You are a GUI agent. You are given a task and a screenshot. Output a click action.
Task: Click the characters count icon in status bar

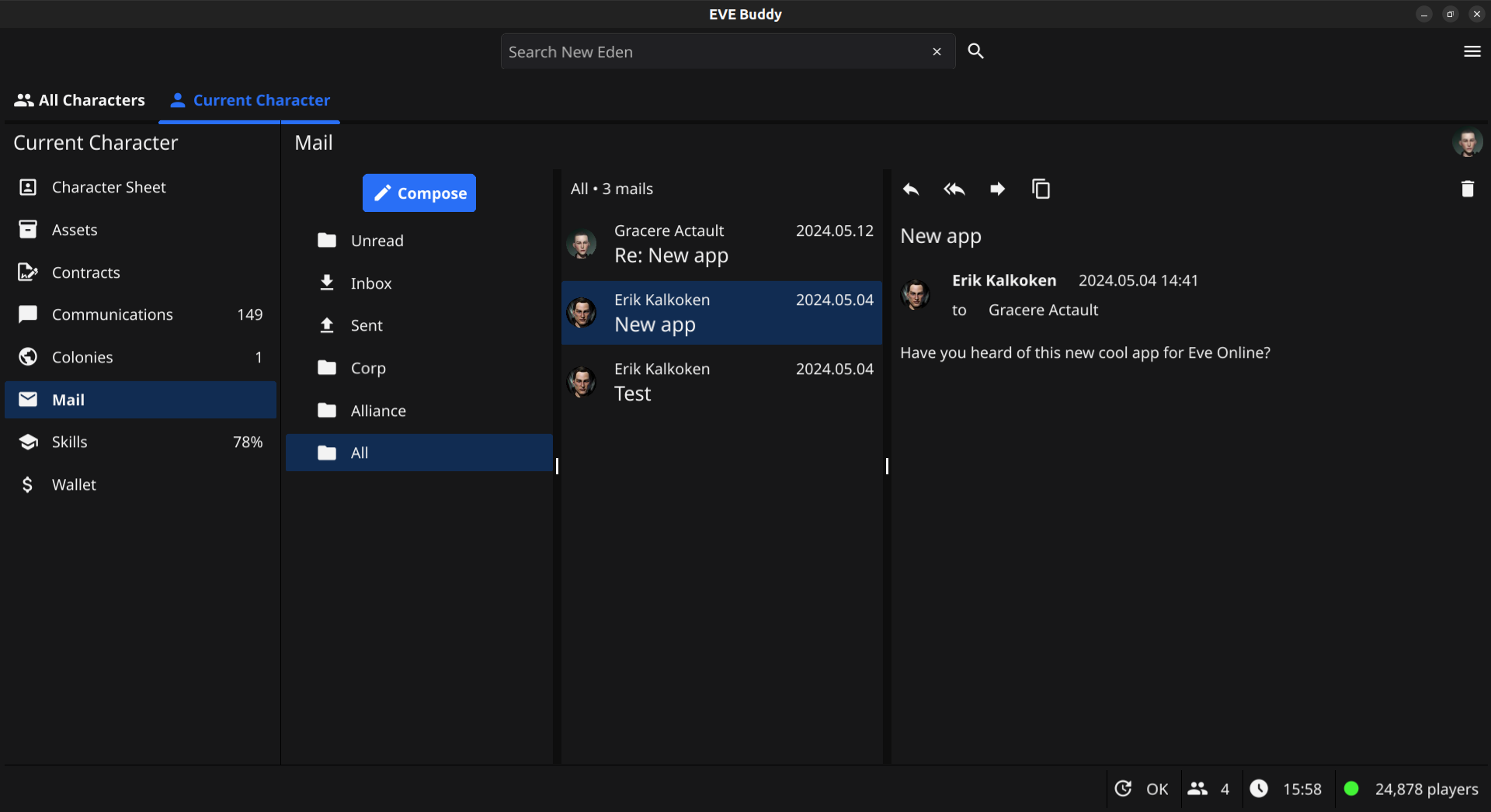click(x=1198, y=789)
